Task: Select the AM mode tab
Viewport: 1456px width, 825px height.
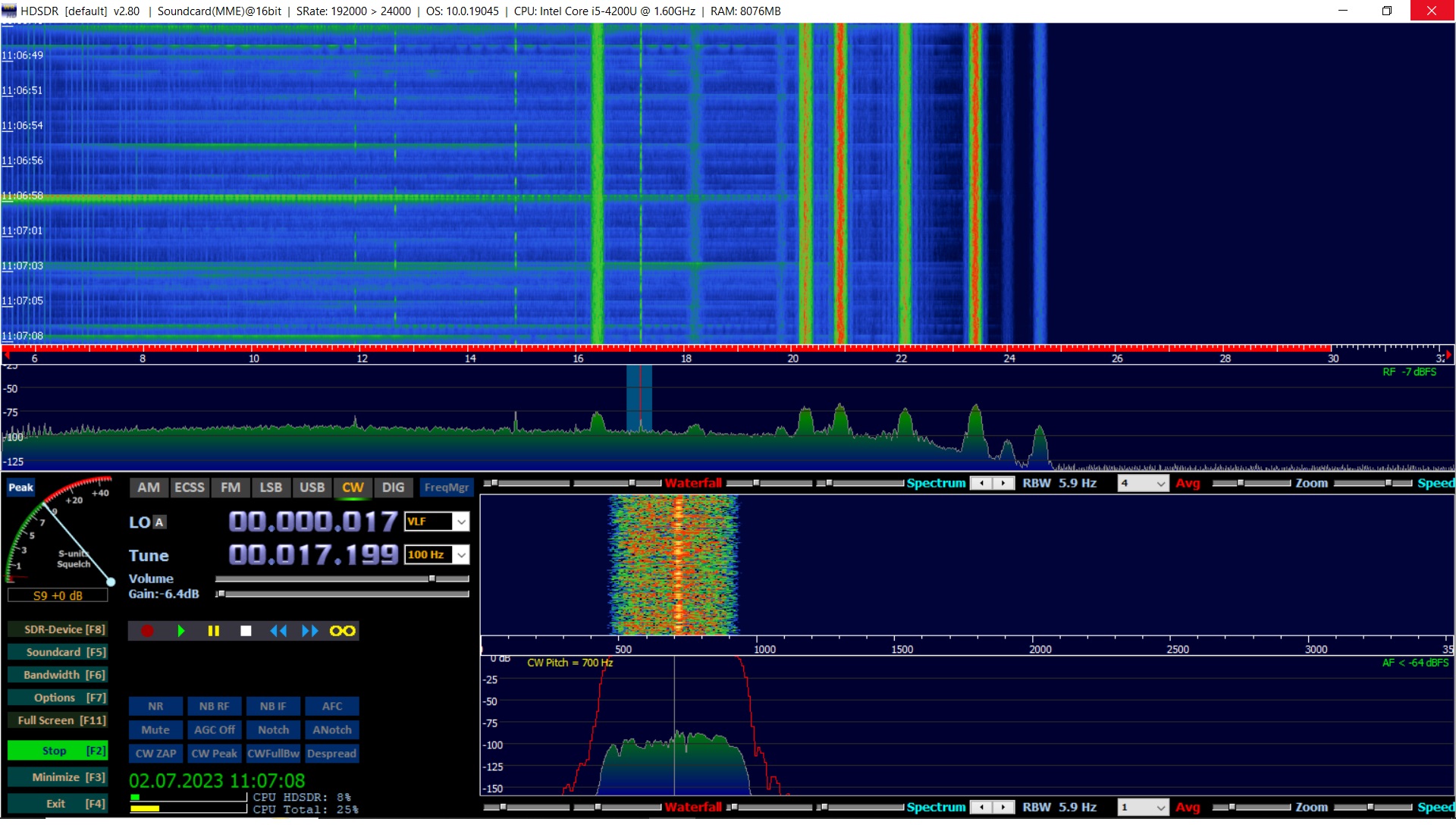Action: click(x=149, y=488)
